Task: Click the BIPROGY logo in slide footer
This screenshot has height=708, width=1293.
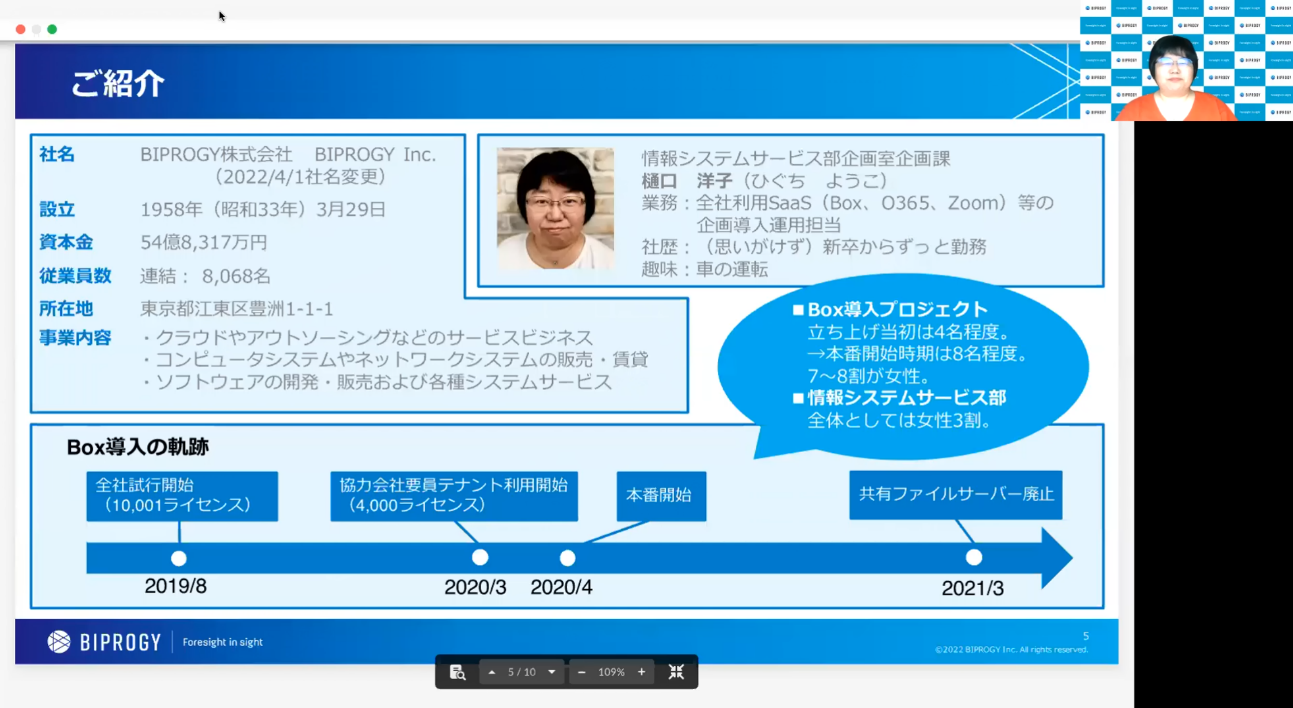Action: [104, 642]
